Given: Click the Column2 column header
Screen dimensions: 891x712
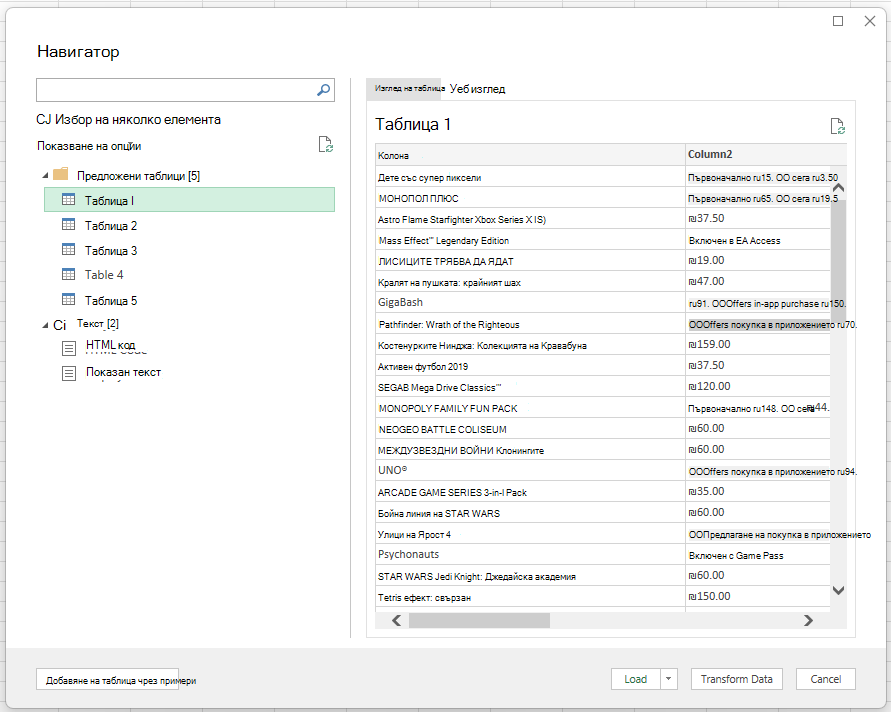Looking at the screenshot, I should [x=765, y=155].
